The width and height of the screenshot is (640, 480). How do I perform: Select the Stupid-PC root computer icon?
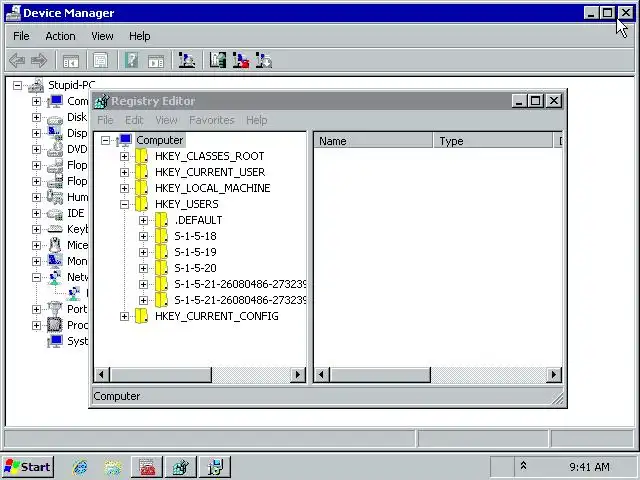(36, 85)
